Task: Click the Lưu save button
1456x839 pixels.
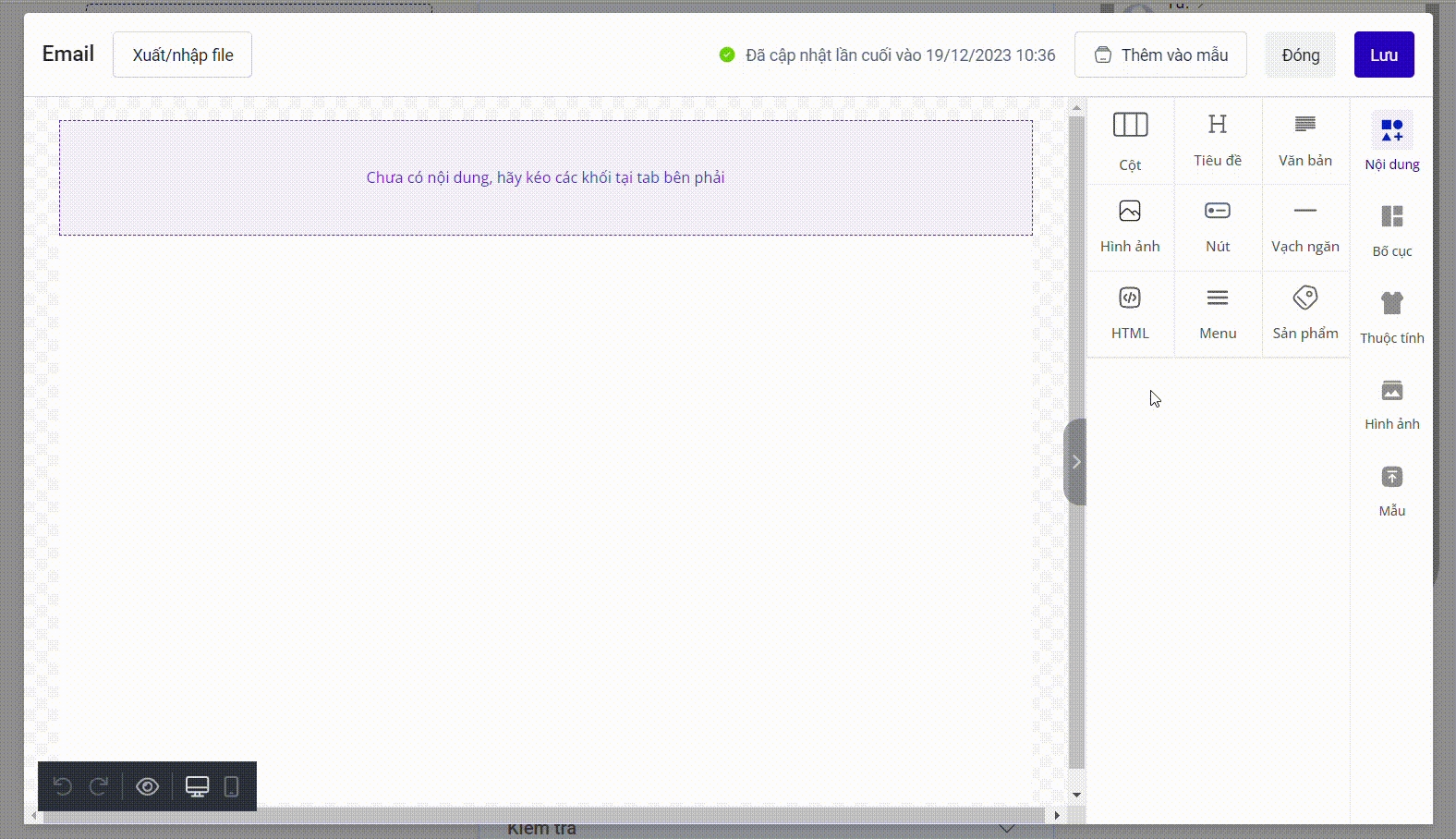Action: 1383,55
